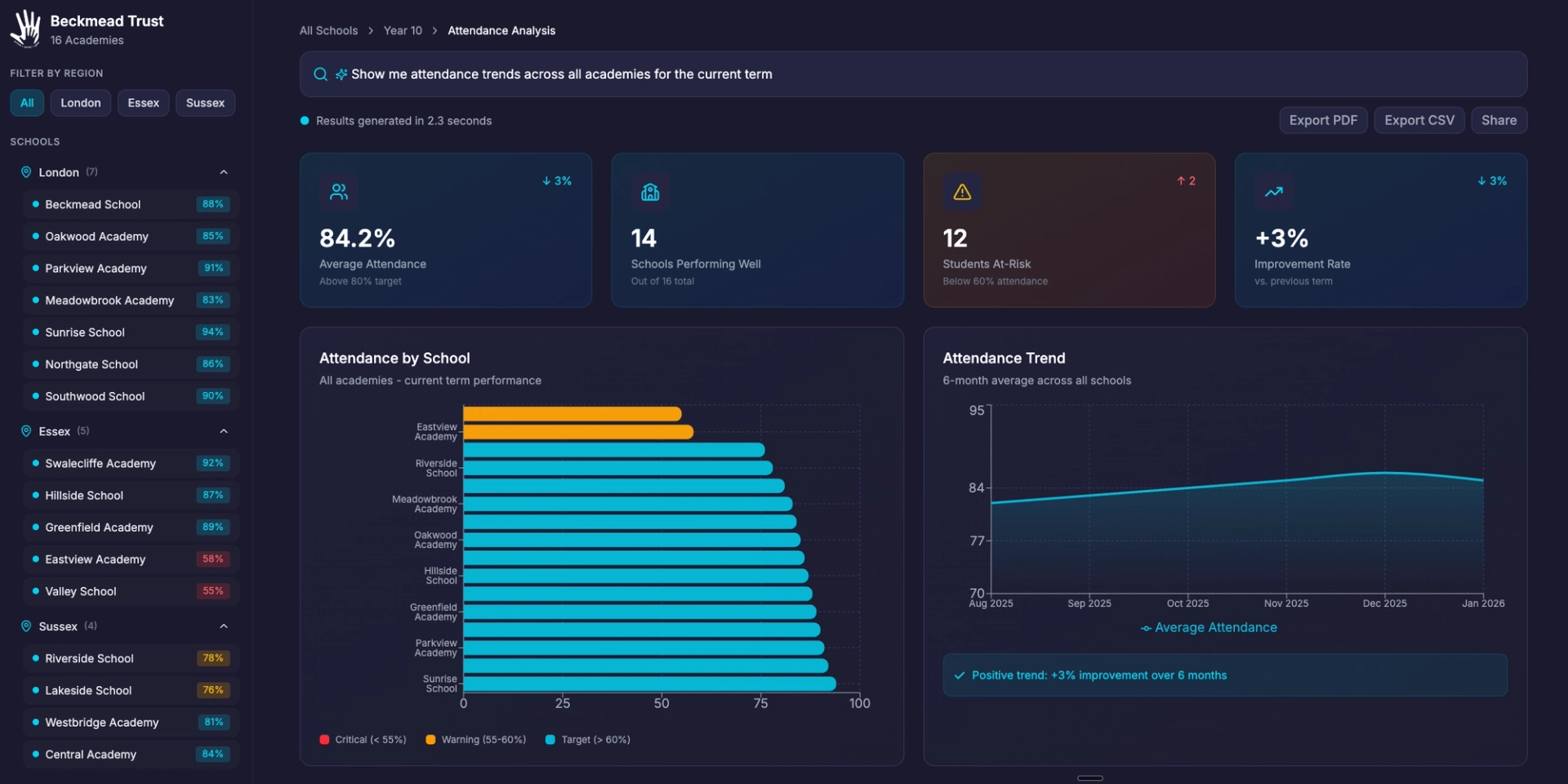
Task: Toggle the Average Attendance line legend
Action: coord(1209,628)
